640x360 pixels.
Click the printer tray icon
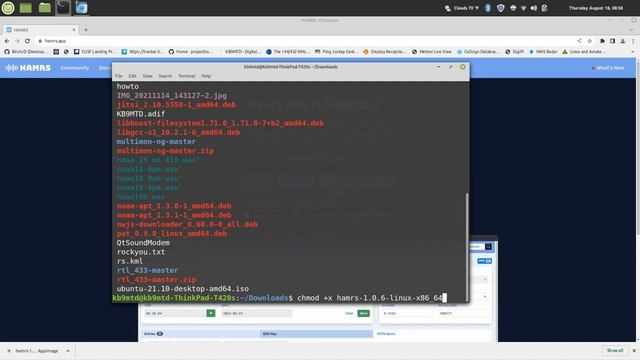pyautogui.click(x=513, y=8)
